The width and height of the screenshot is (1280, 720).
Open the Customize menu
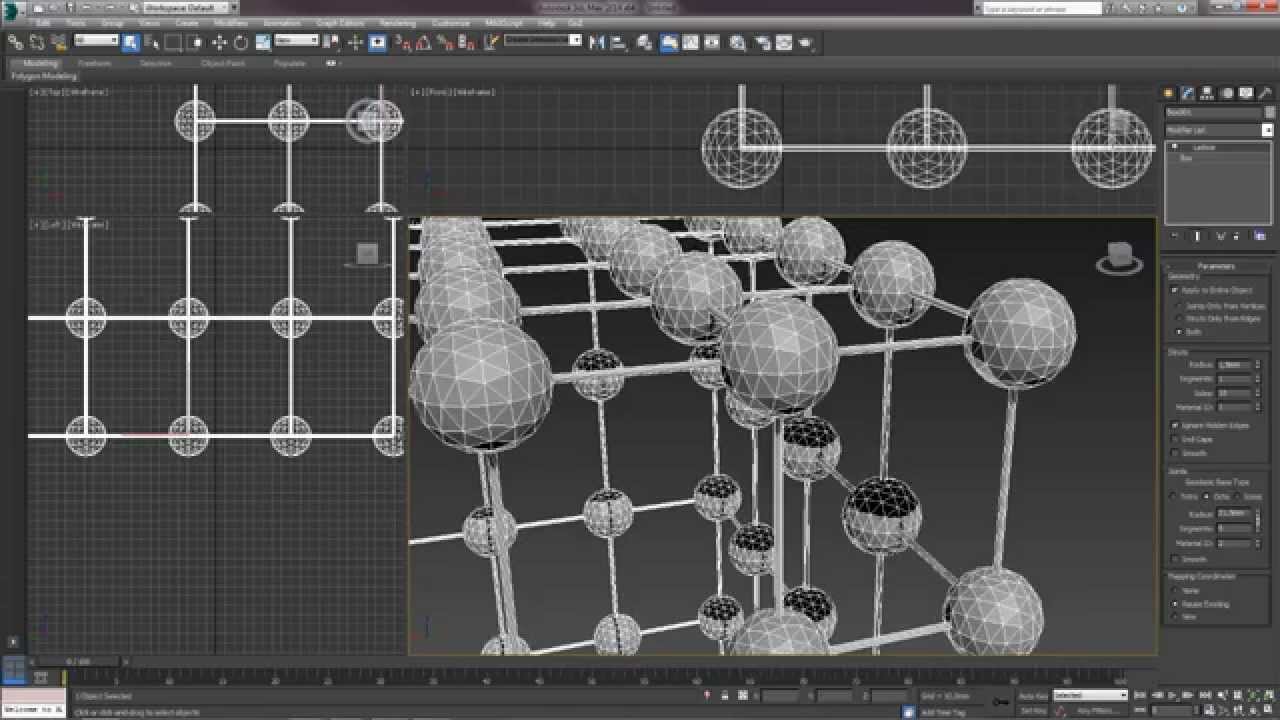pos(451,22)
